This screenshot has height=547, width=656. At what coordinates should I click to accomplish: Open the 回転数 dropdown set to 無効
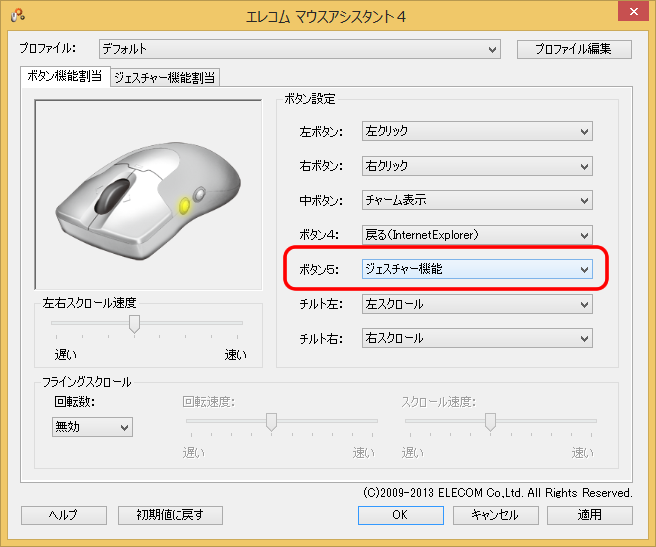pos(92,427)
